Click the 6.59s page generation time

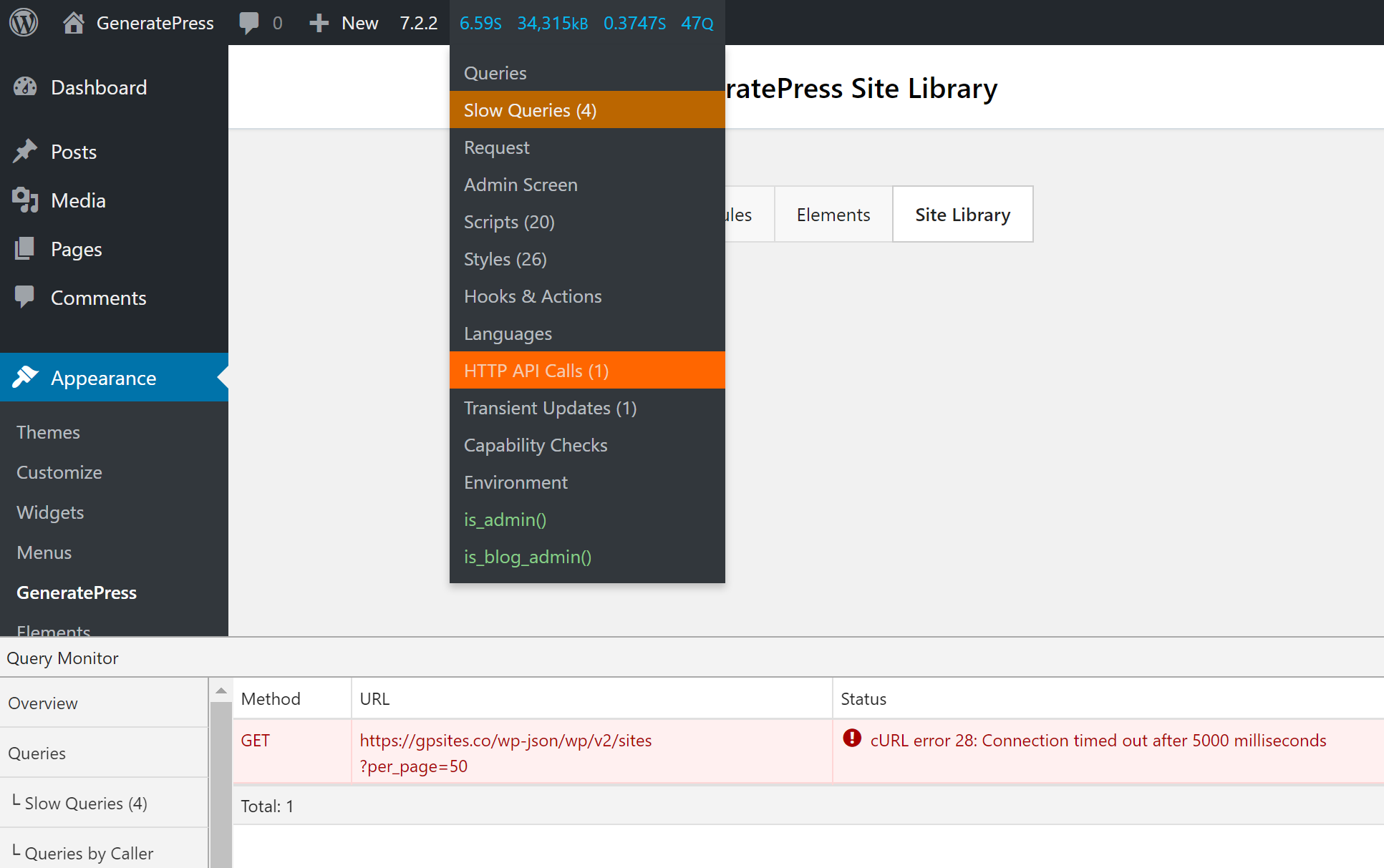click(480, 23)
